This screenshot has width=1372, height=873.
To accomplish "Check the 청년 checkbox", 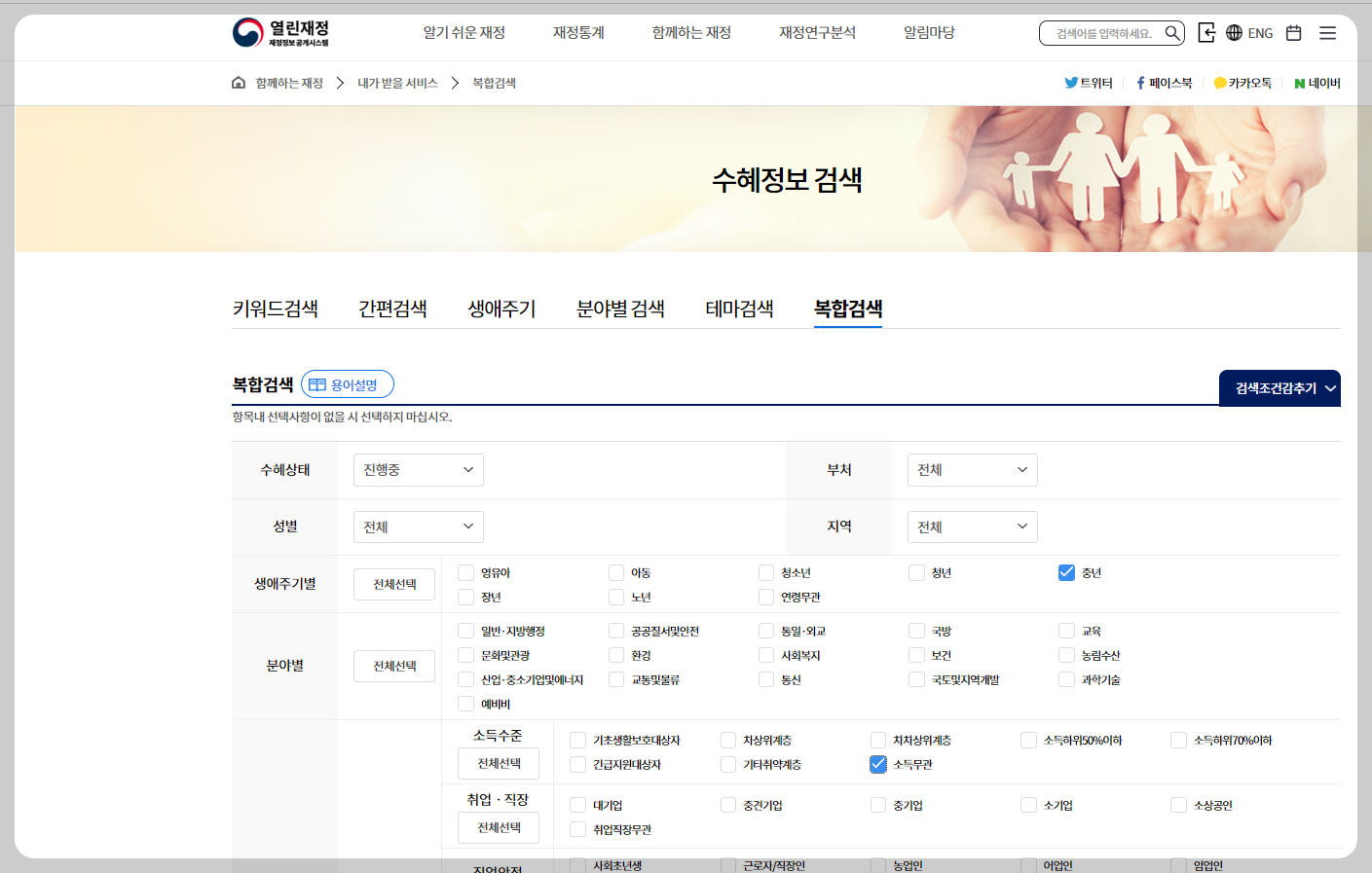I will (x=916, y=572).
